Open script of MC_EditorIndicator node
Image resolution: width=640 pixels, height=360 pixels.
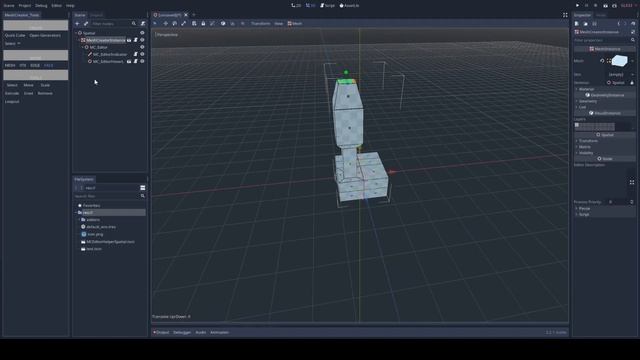(136, 54)
